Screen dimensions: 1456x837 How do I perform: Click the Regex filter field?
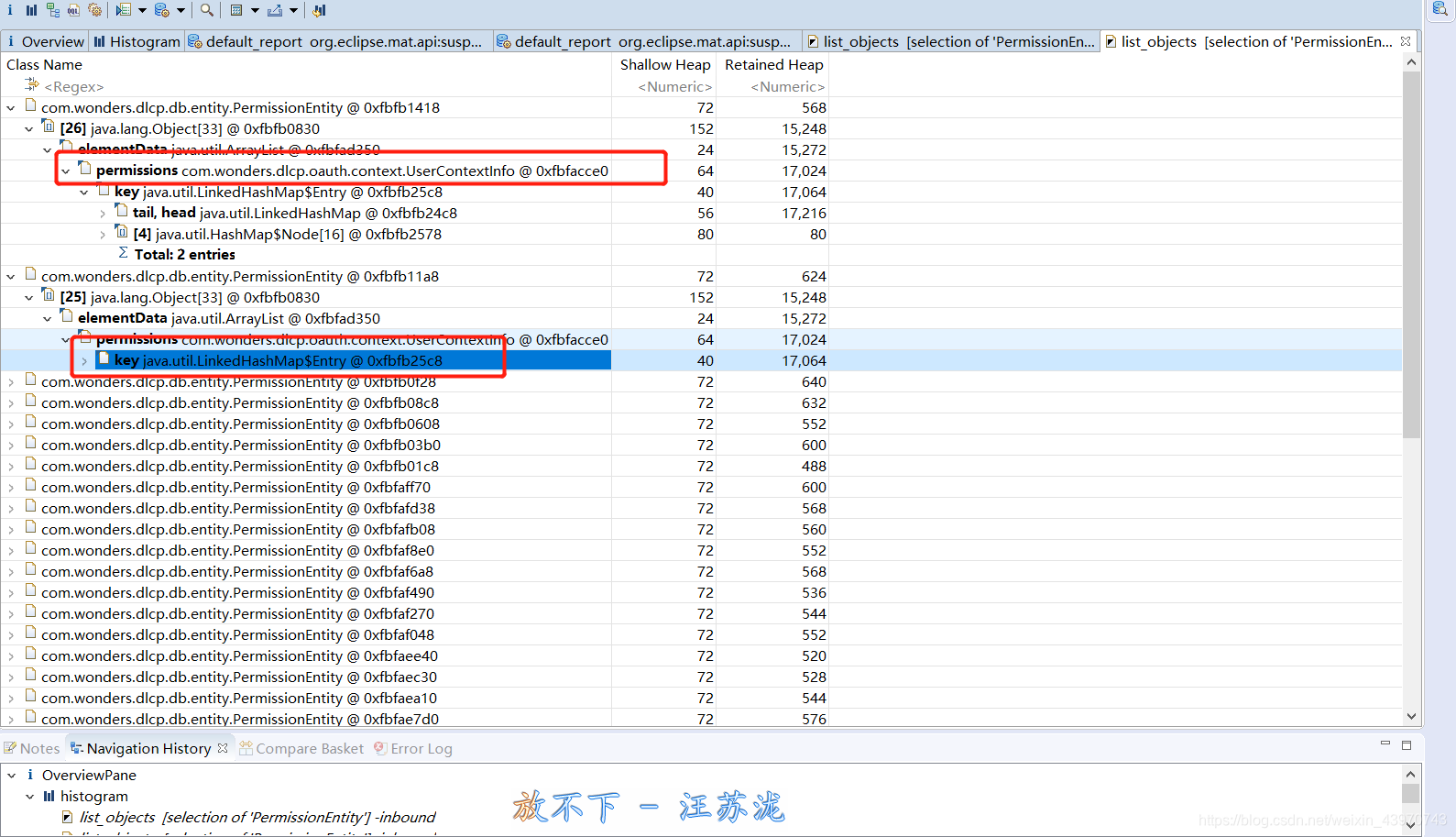(x=73, y=86)
